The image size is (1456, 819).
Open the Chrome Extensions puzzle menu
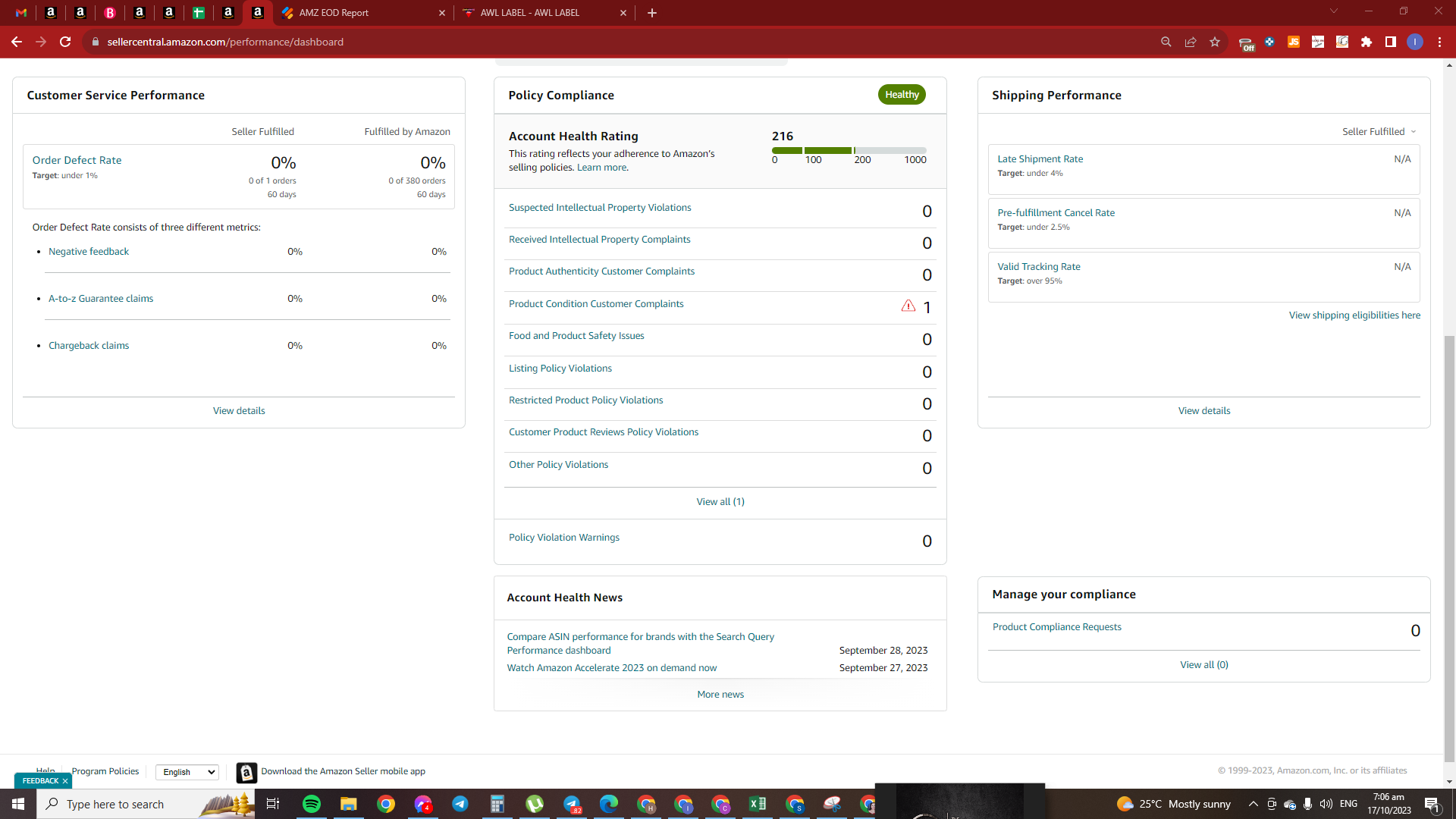(x=1367, y=42)
